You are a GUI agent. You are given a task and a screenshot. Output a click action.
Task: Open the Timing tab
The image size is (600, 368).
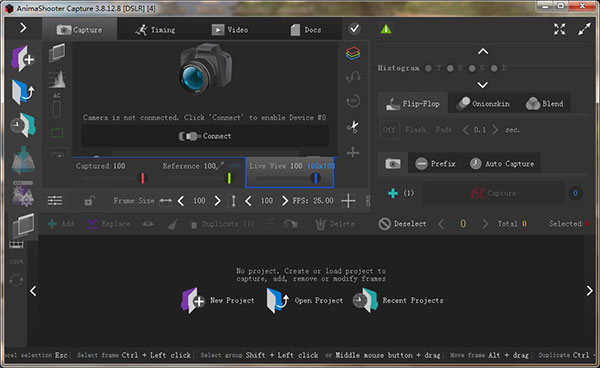coord(155,29)
